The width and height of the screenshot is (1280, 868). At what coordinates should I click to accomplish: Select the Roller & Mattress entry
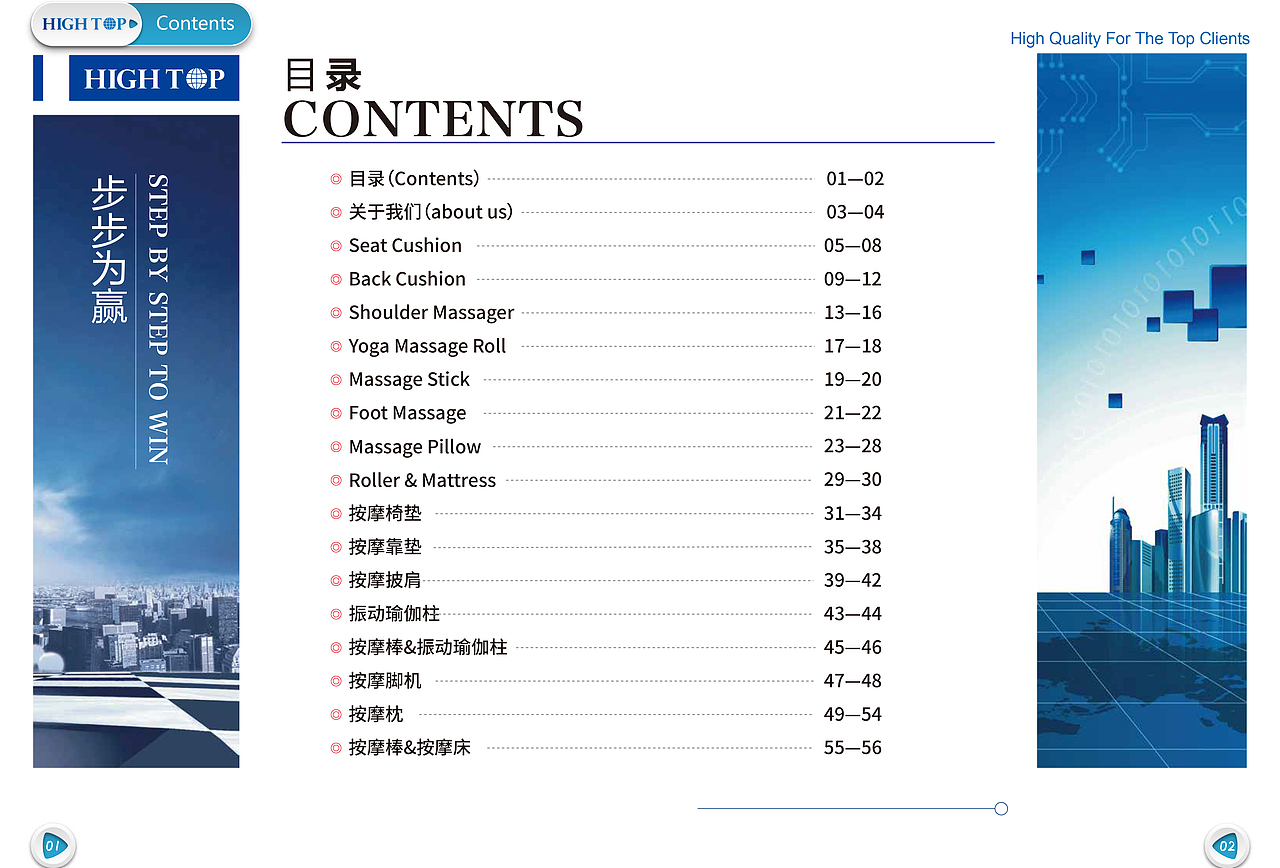422,480
